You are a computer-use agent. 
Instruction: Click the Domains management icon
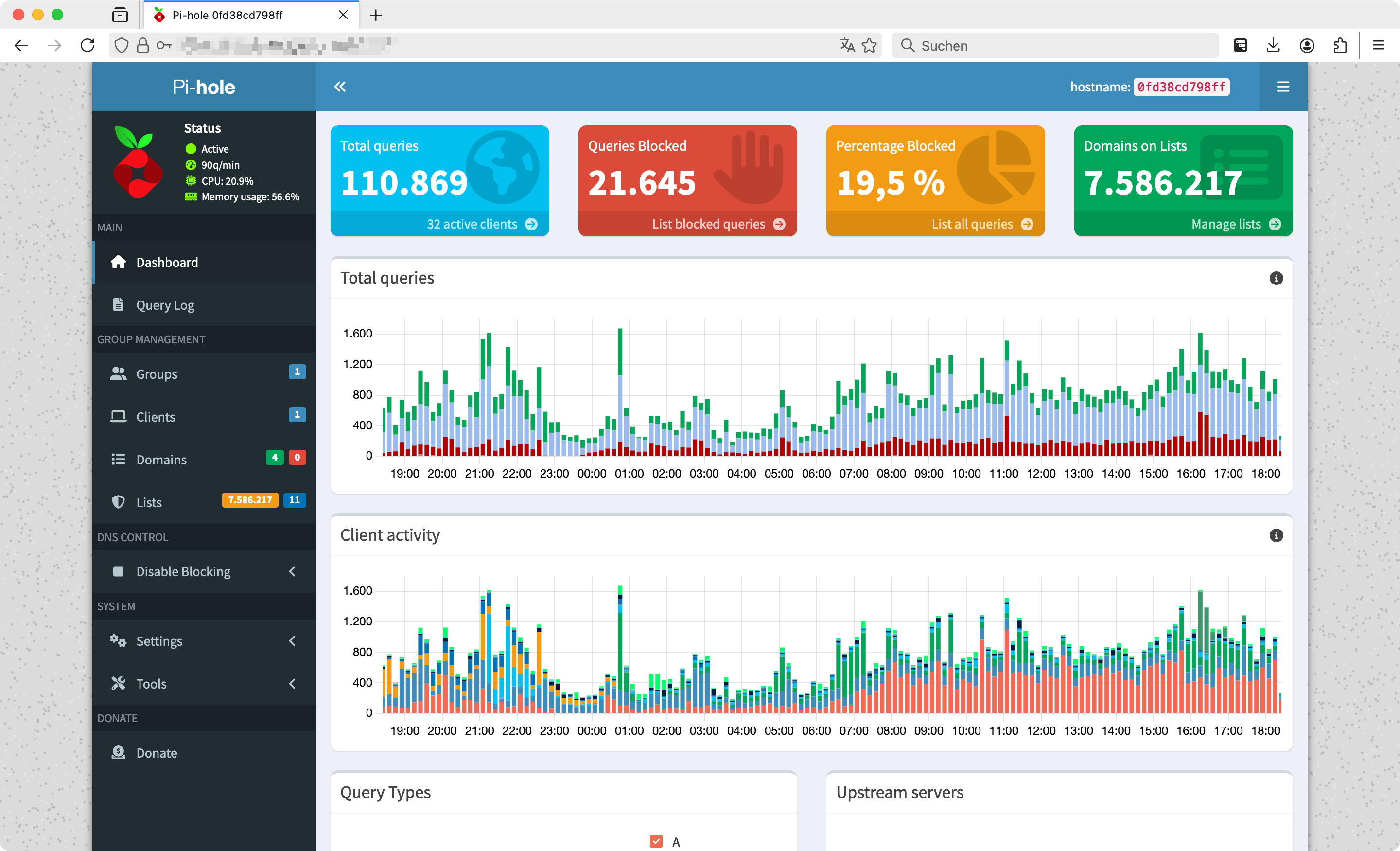(x=119, y=459)
